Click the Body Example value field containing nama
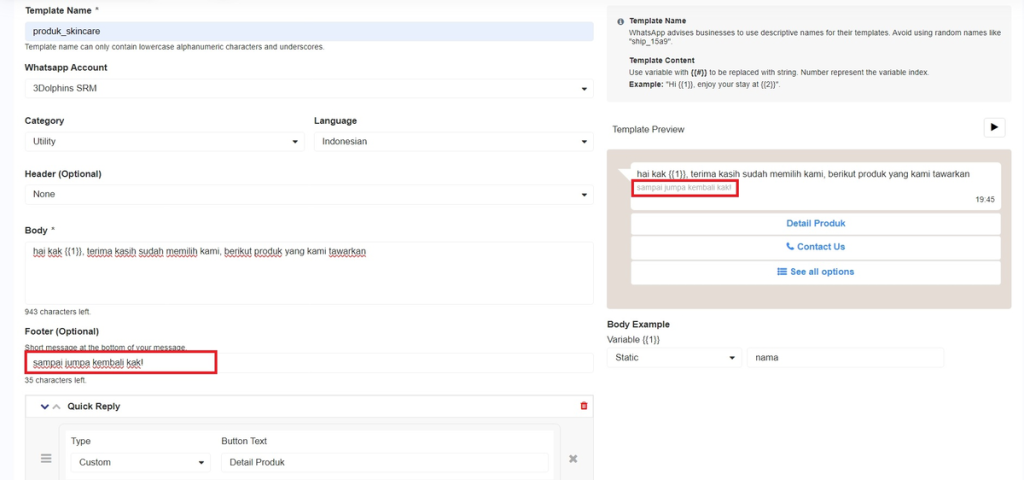 pyautogui.click(x=844, y=357)
